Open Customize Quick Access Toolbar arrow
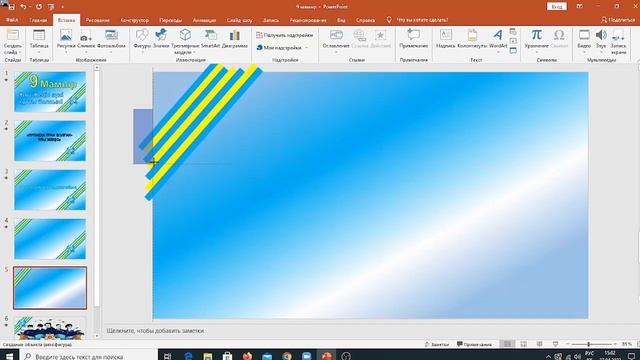Image resolution: width=640 pixels, height=360 pixels. click(62, 7)
